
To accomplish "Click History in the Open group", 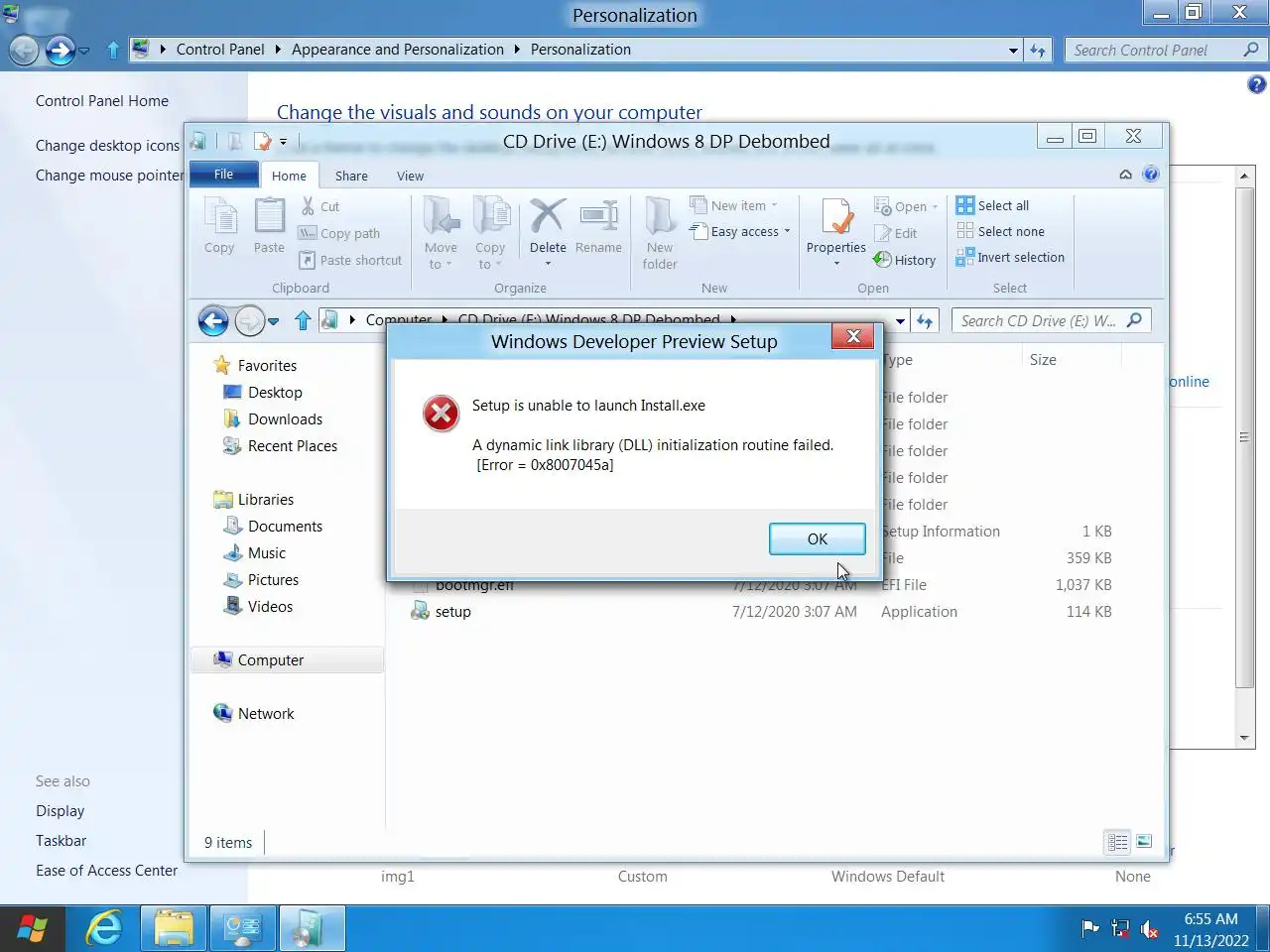I will tap(904, 260).
